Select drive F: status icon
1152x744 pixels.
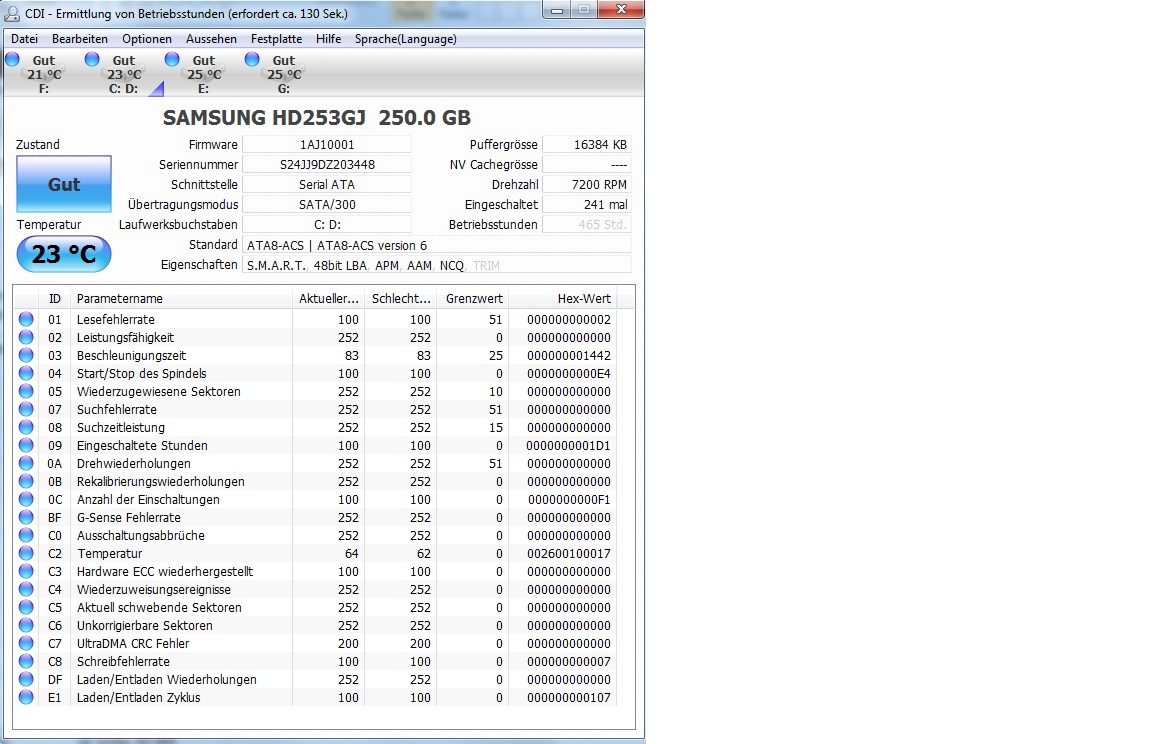(x=12, y=59)
